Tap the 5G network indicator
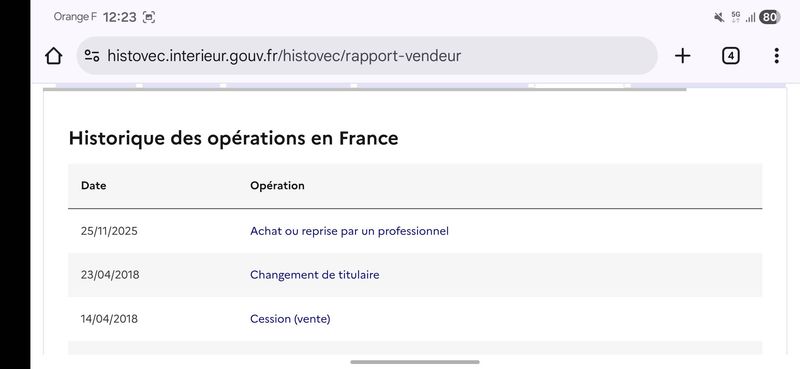Screen dimensions: 800x369 tap(736, 17)
